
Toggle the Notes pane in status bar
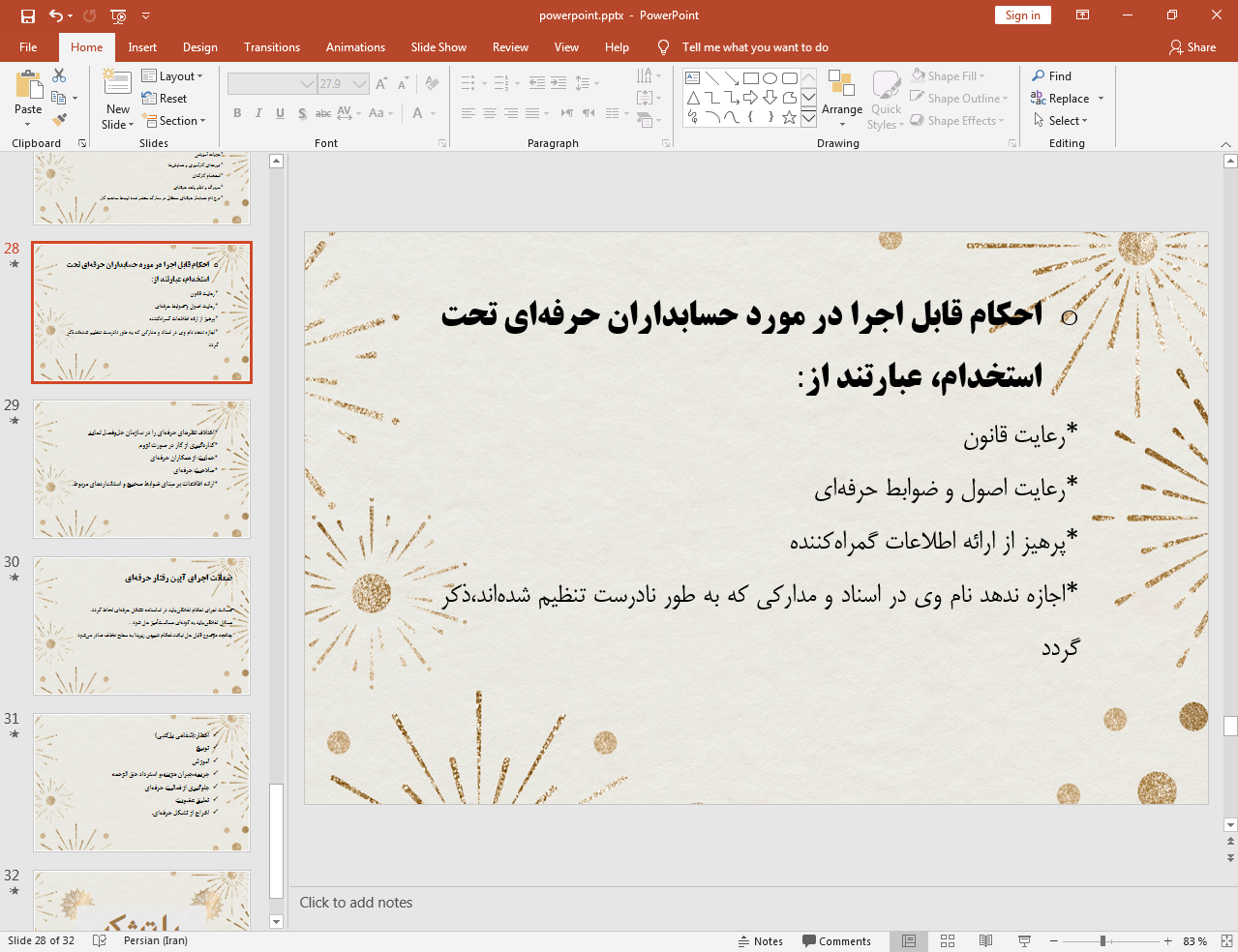click(x=761, y=941)
